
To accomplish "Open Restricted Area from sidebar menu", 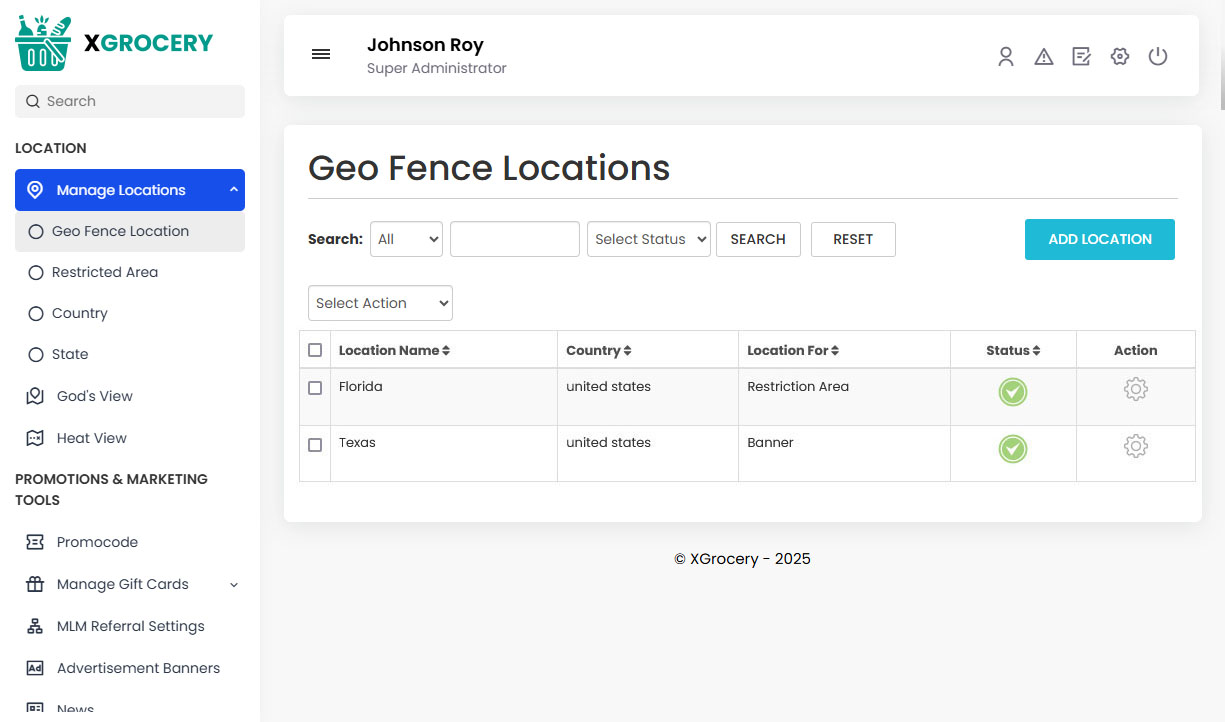I will coord(104,272).
